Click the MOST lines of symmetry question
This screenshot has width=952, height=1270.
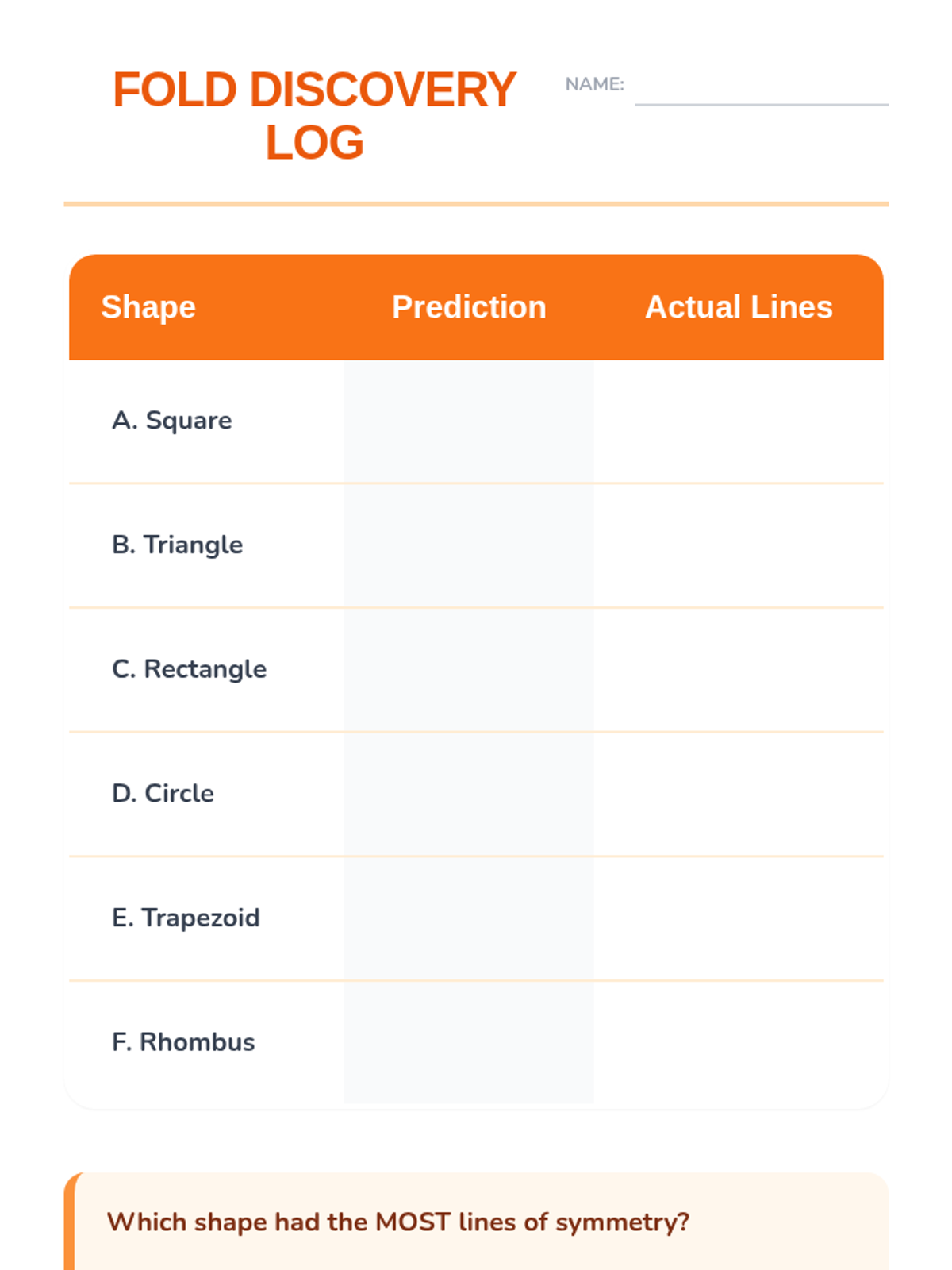click(x=398, y=1222)
